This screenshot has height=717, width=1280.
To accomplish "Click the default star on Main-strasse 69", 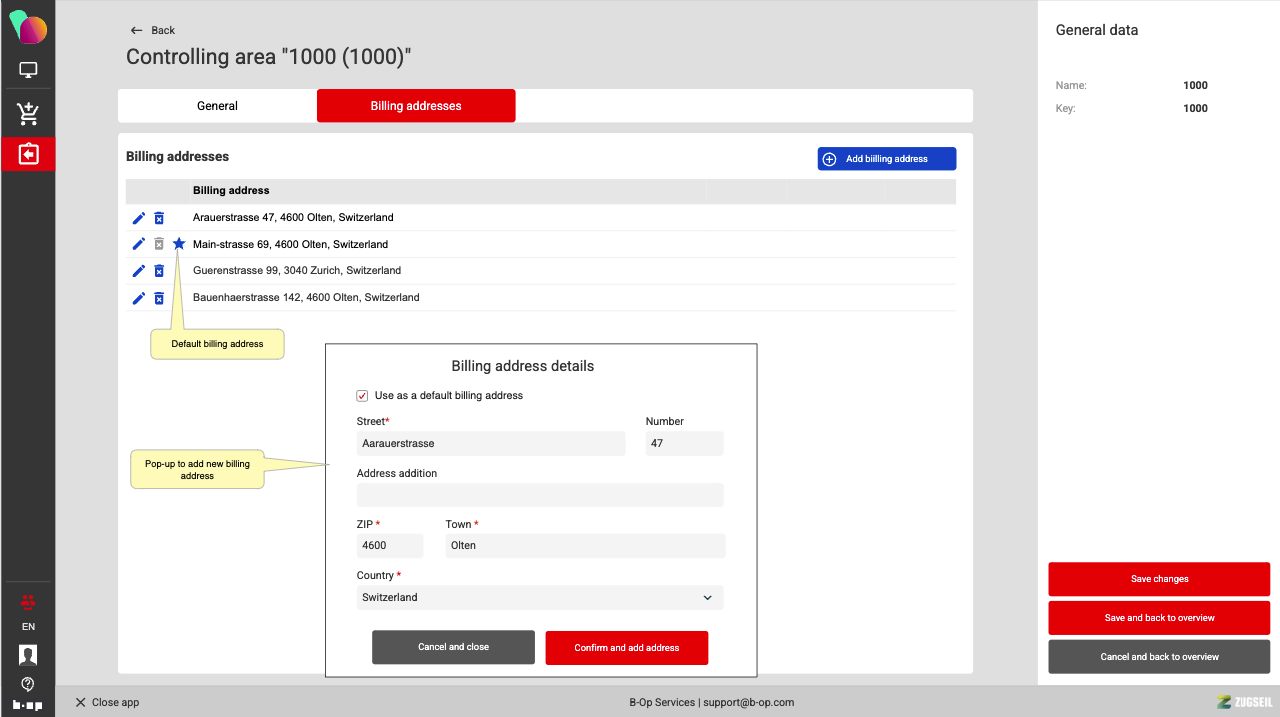I will pyautogui.click(x=179, y=244).
